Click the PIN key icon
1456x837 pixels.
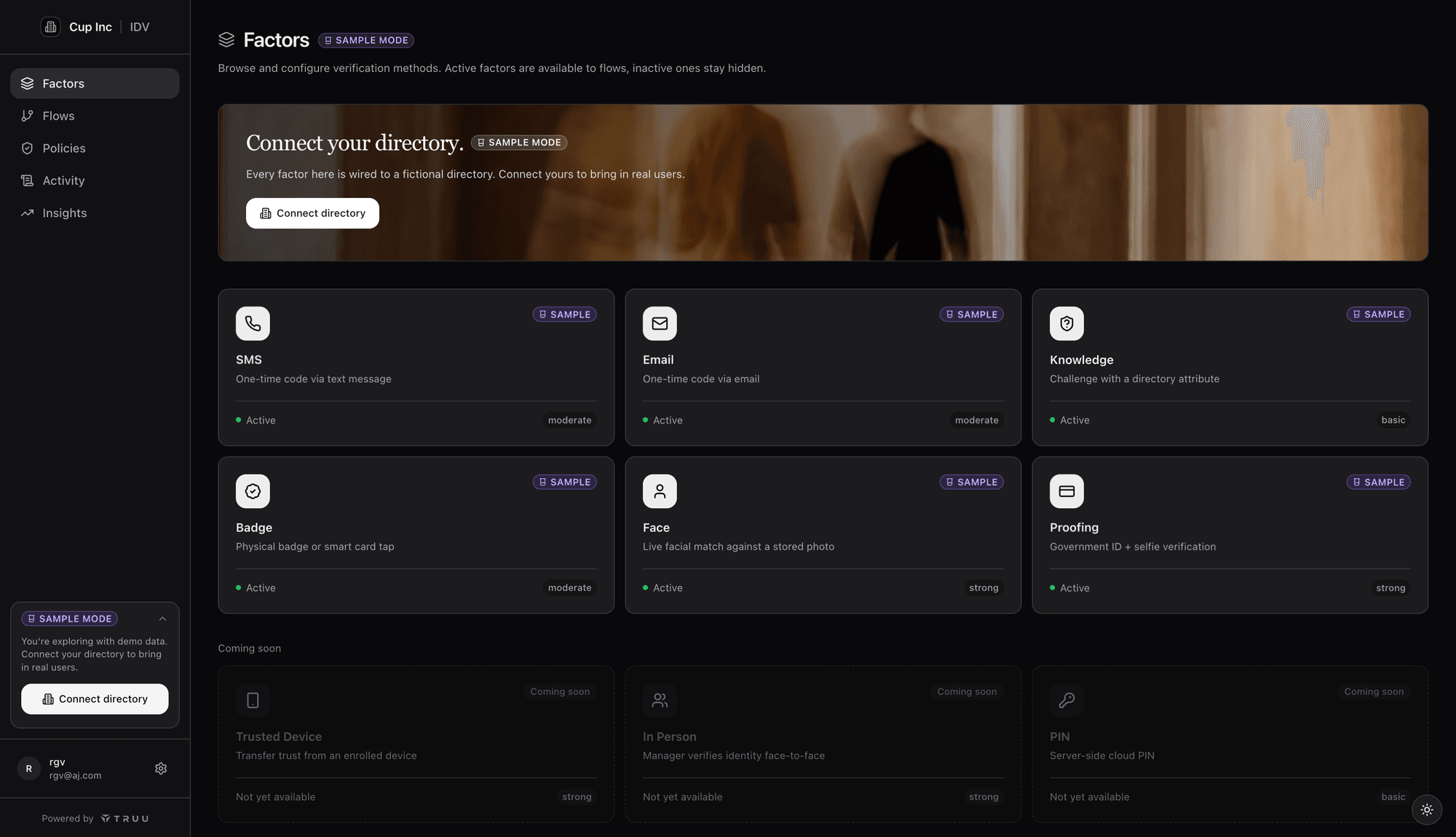1067,700
